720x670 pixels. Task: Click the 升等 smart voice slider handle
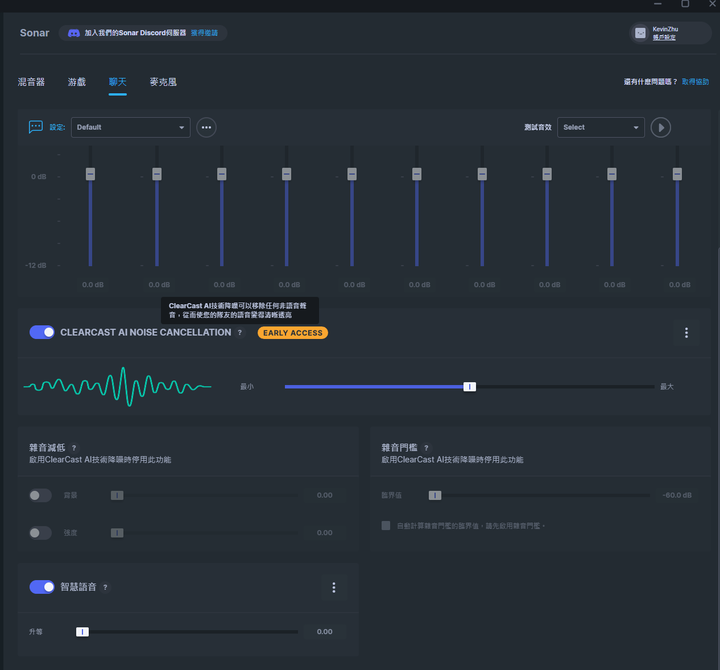pyautogui.click(x=82, y=632)
